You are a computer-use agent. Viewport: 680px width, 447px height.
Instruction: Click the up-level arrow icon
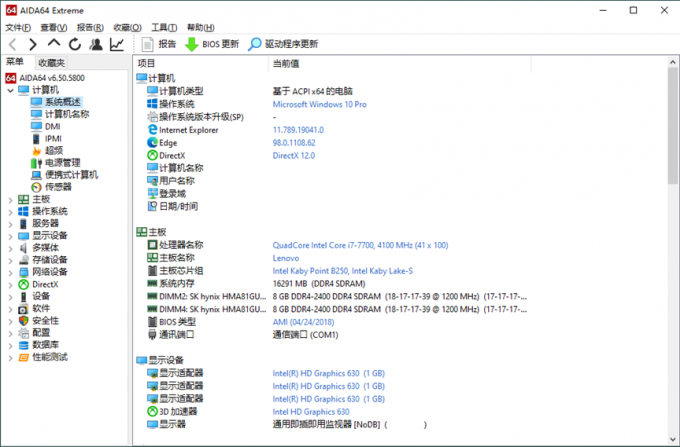(54, 44)
